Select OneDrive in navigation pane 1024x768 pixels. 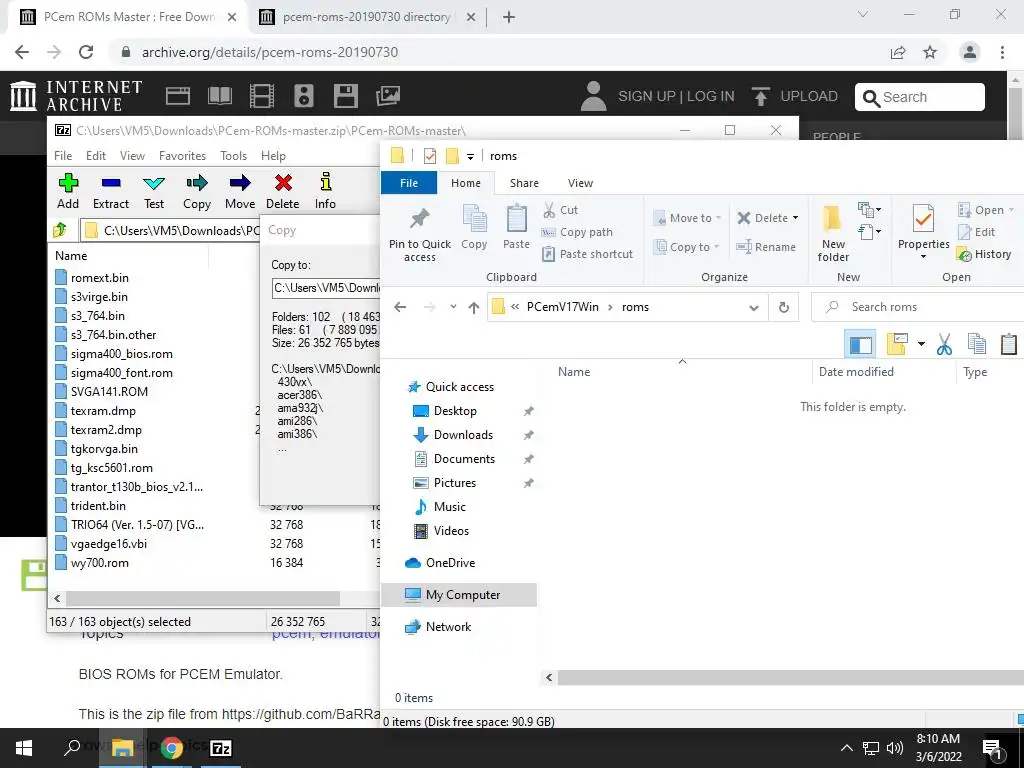point(450,563)
